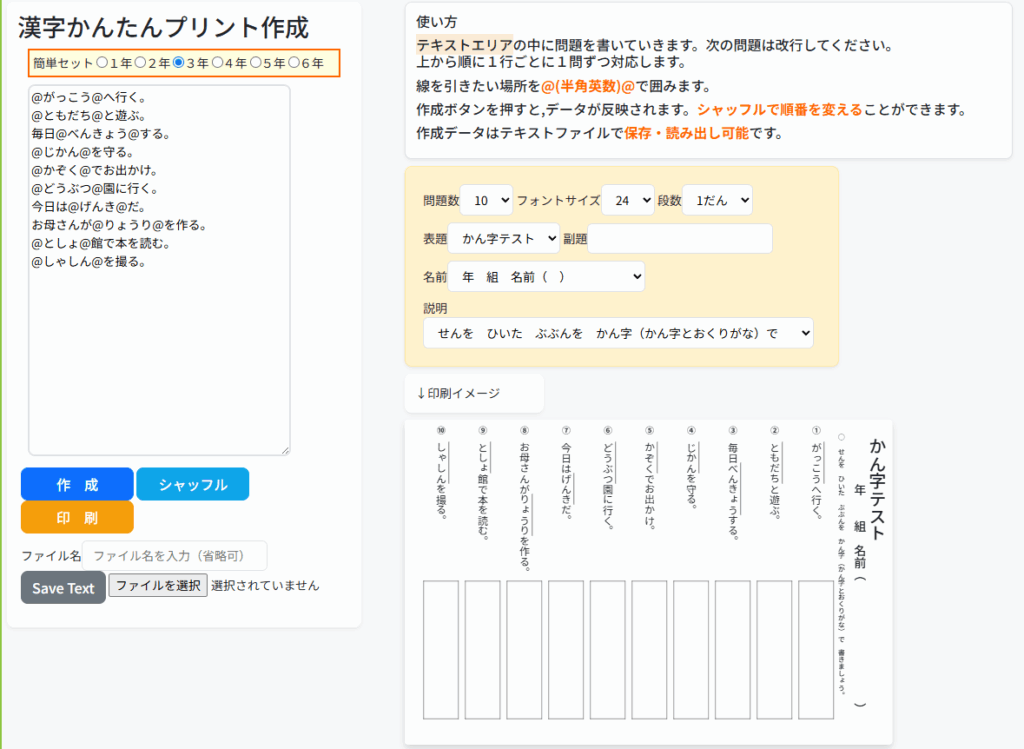Click the ファイルを選択 file chooser button
The width and height of the screenshot is (1024, 749).
coord(157,586)
